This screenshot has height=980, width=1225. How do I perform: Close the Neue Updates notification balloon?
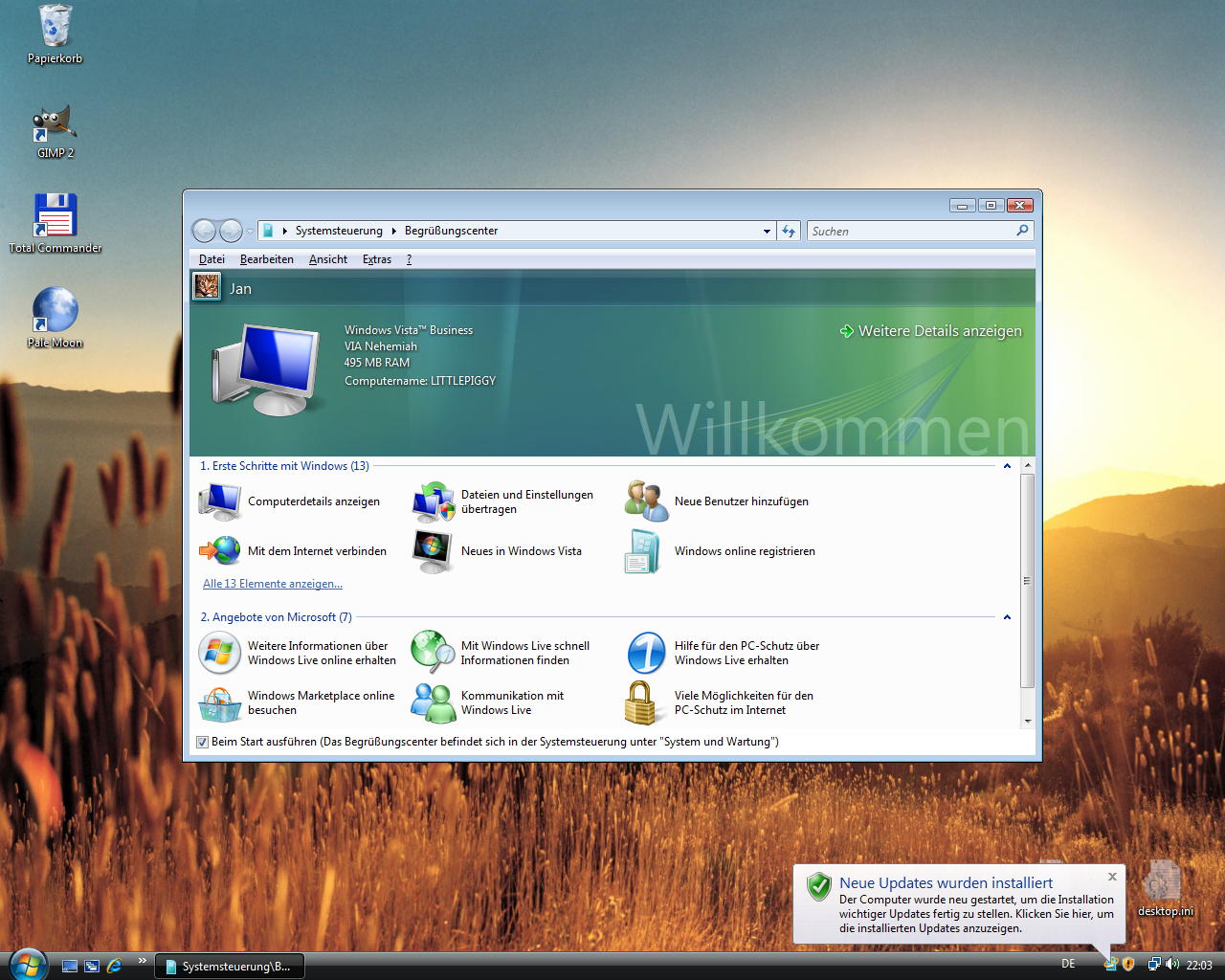tap(1112, 877)
